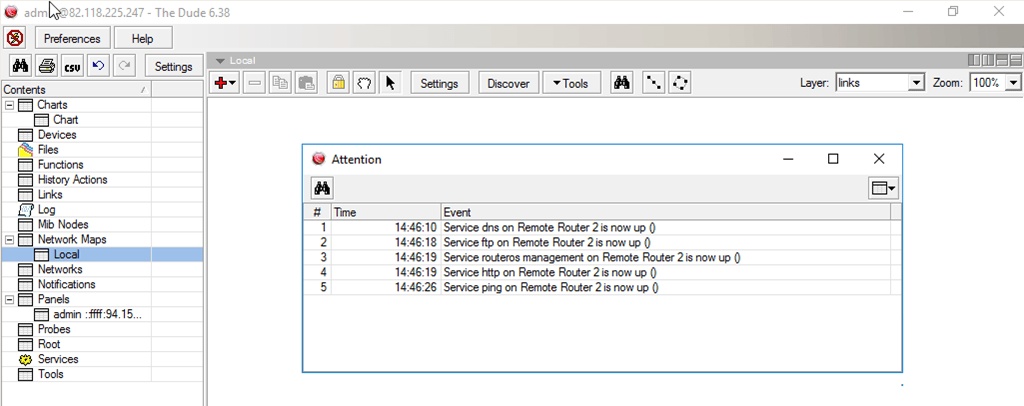Open the Help menu
Viewport: 1024px width, 406px height.
[x=142, y=39]
